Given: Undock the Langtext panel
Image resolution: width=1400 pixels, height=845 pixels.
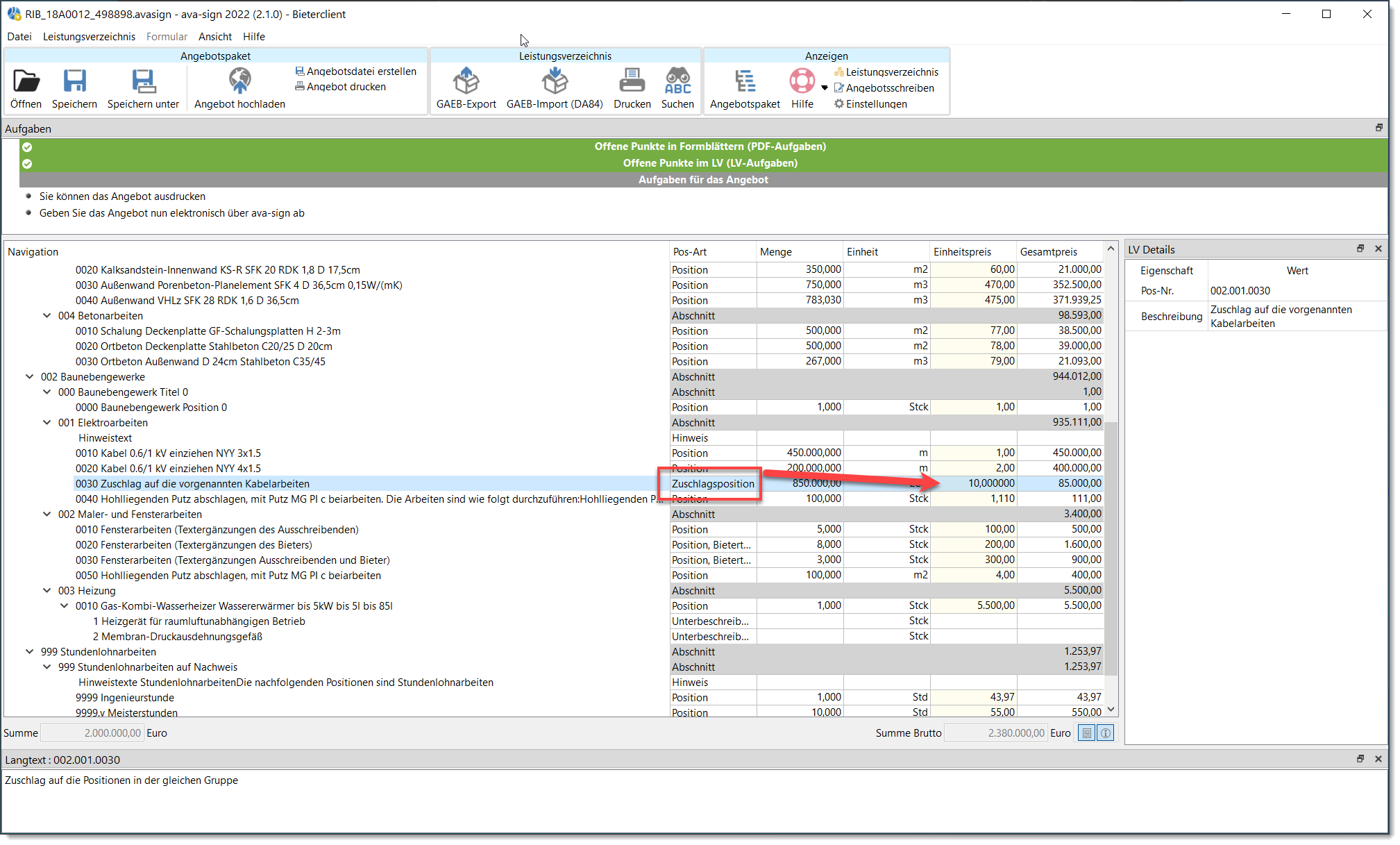Looking at the screenshot, I should [1360, 759].
